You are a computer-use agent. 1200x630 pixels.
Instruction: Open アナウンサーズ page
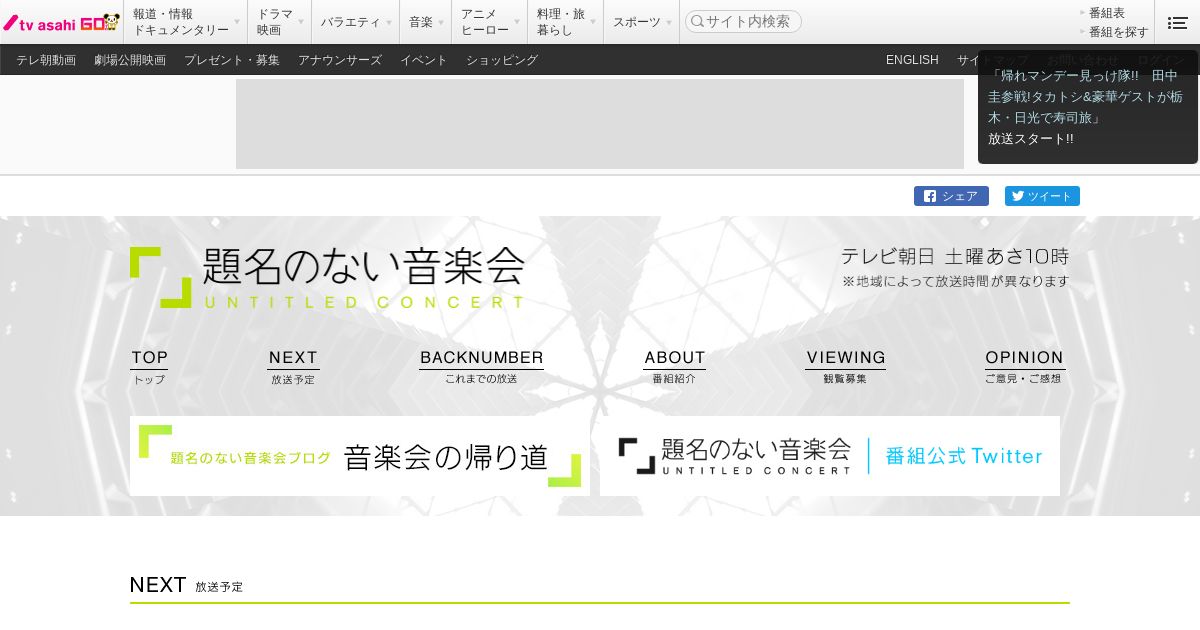[340, 60]
